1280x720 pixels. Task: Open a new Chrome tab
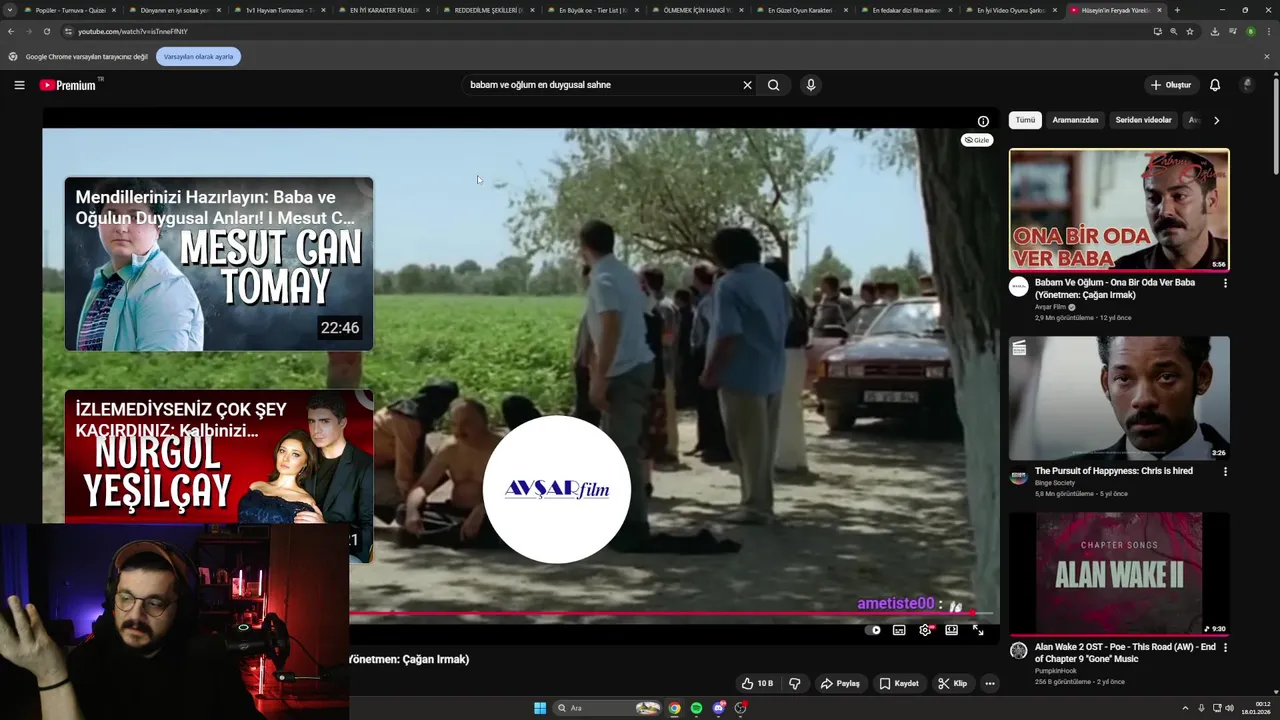click(1177, 10)
